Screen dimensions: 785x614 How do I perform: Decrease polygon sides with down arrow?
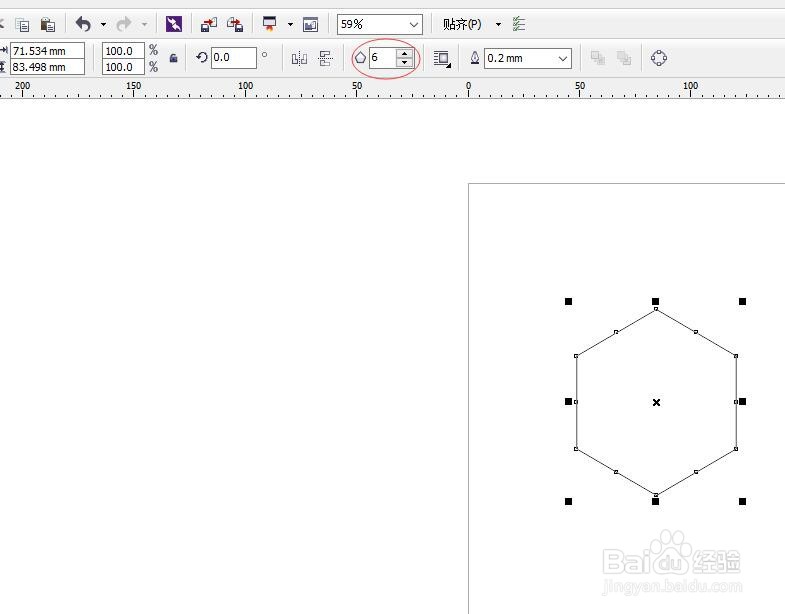pyautogui.click(x=405, y=63)
